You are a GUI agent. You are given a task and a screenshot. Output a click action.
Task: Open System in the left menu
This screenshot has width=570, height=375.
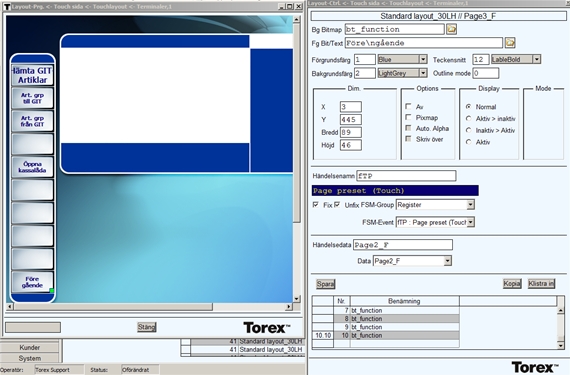tap(29, 358)
